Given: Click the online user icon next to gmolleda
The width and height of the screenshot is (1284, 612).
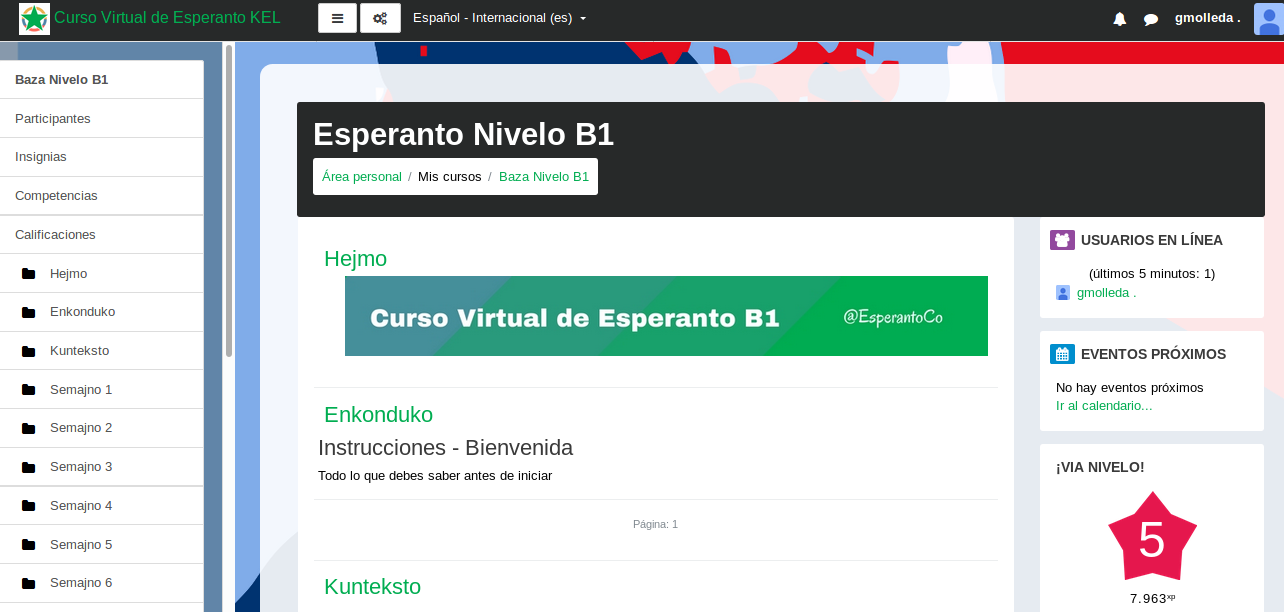Looking at the screenshot, I should (x=1062, y=292).
